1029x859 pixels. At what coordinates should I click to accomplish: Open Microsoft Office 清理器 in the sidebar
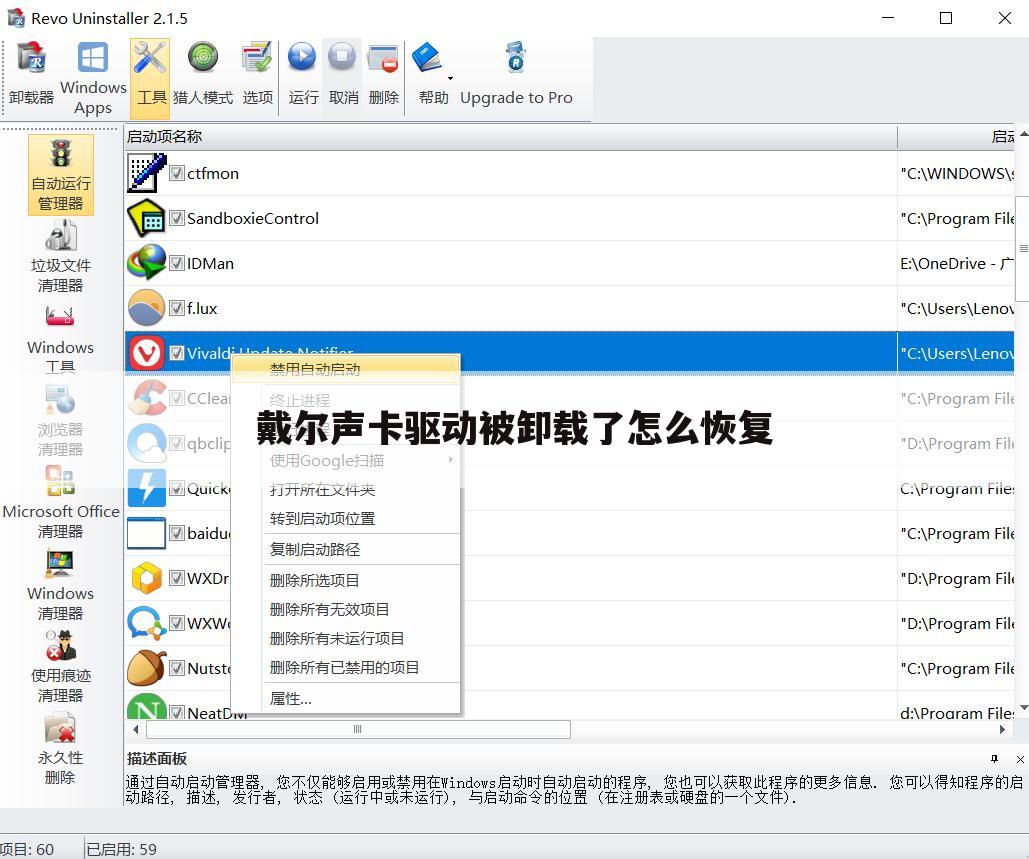click(61, 503)
